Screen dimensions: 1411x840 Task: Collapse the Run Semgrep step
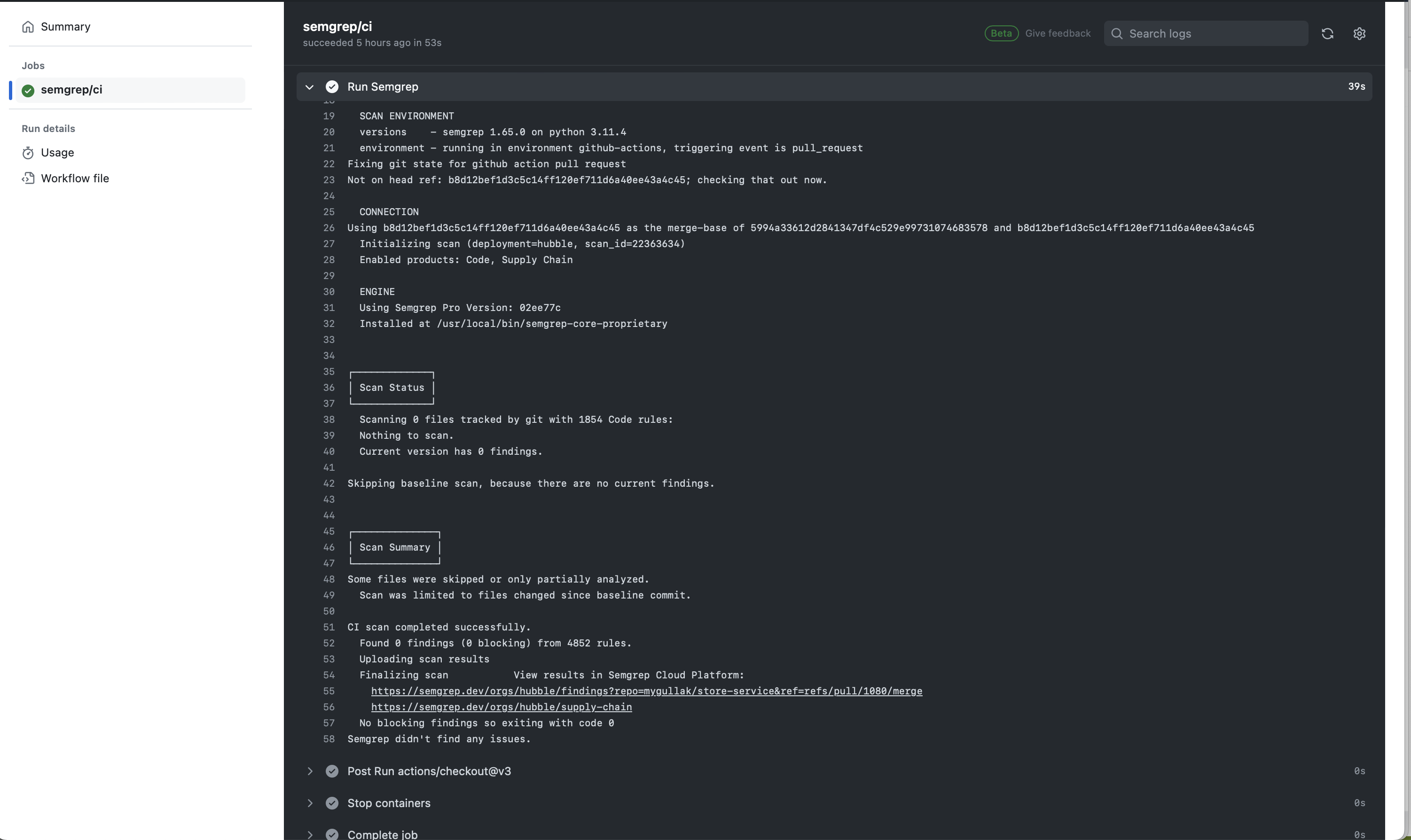coord(309,86)
